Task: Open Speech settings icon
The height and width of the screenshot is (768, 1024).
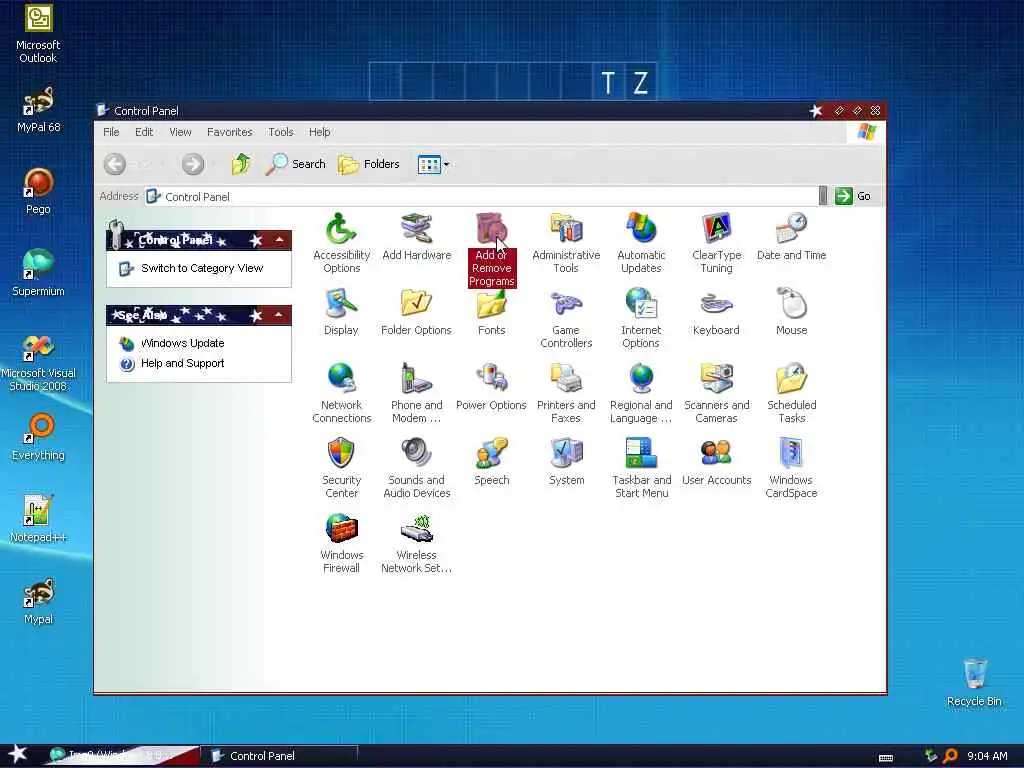Action: [492, 462]
